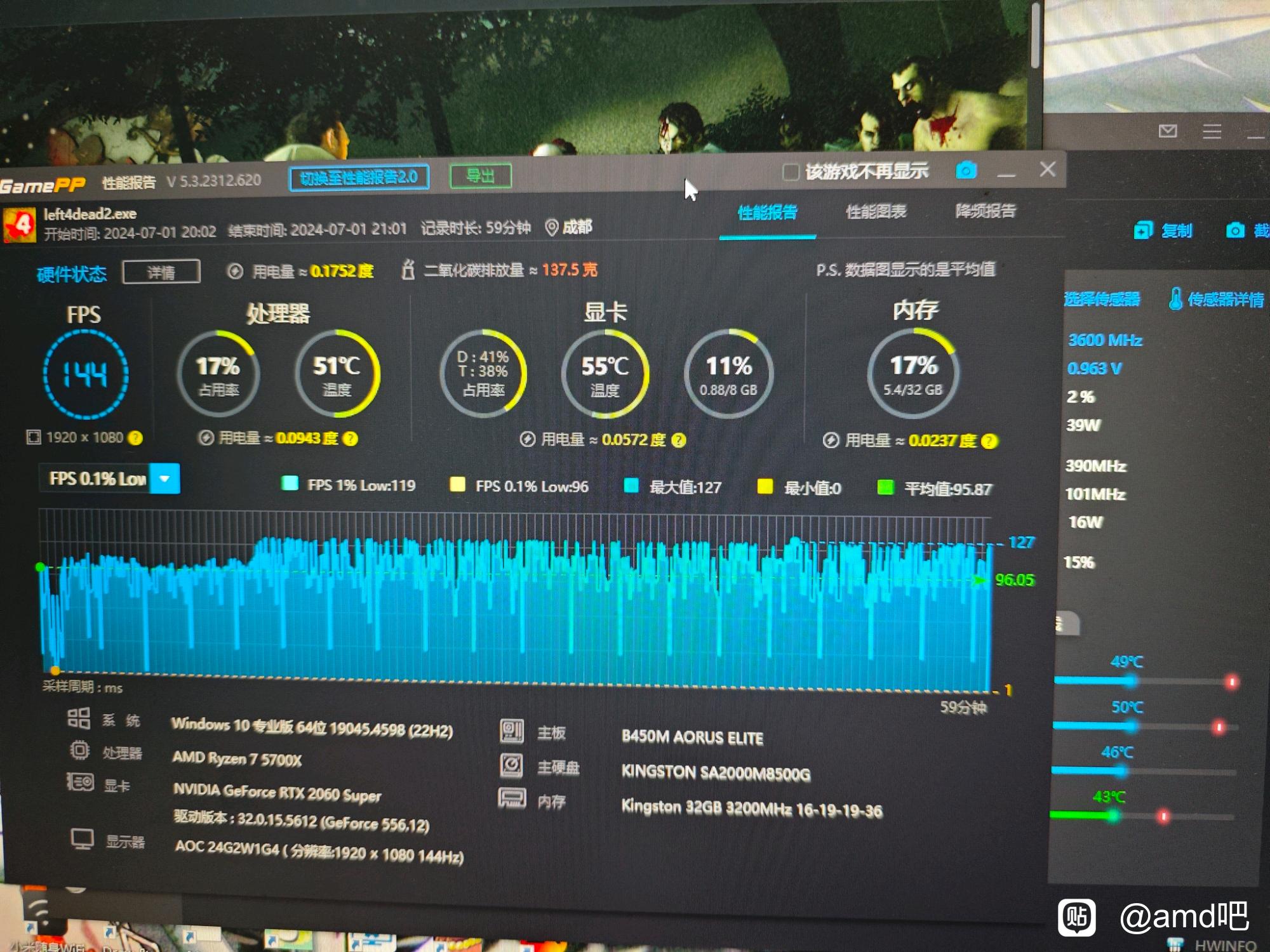Image resolution: width=1270 pixels, height=952 pixels.
Task: Click the 内存 memory module icon
Action: (x=512, y=798)
